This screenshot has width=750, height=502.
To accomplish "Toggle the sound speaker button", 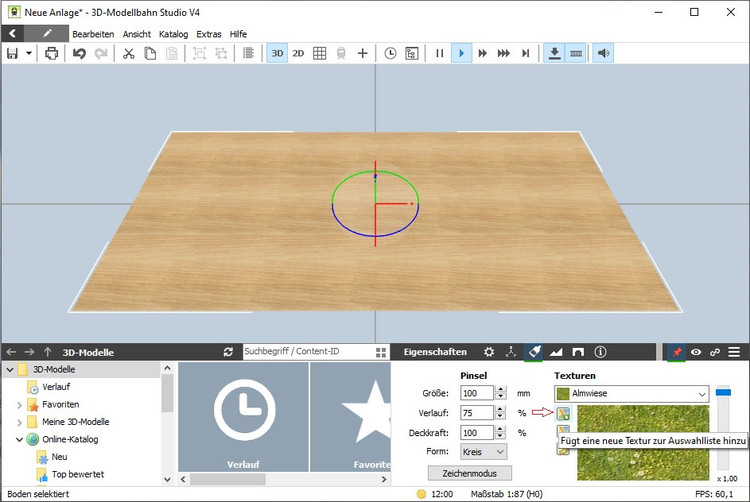I will click(x=602, y=53).
